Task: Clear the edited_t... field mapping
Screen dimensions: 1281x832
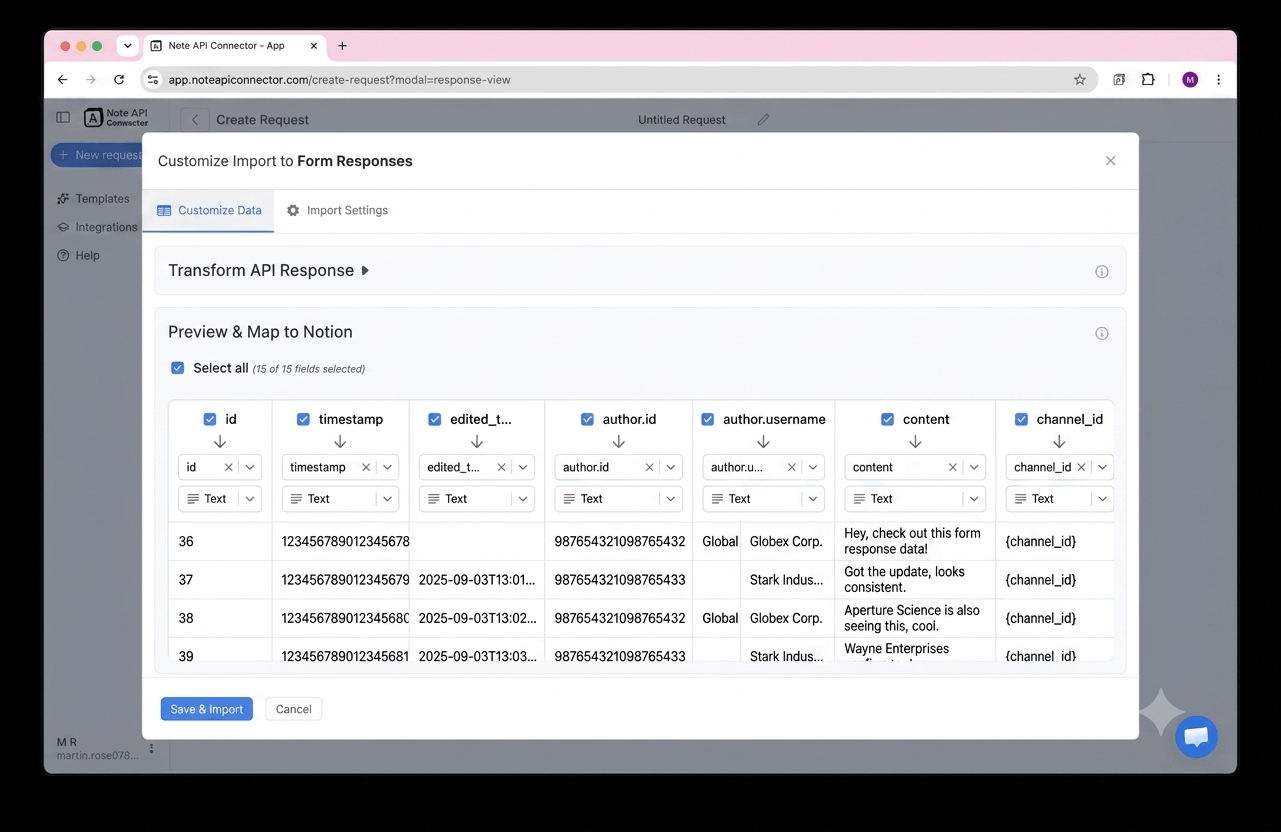Action: point(501,467)
